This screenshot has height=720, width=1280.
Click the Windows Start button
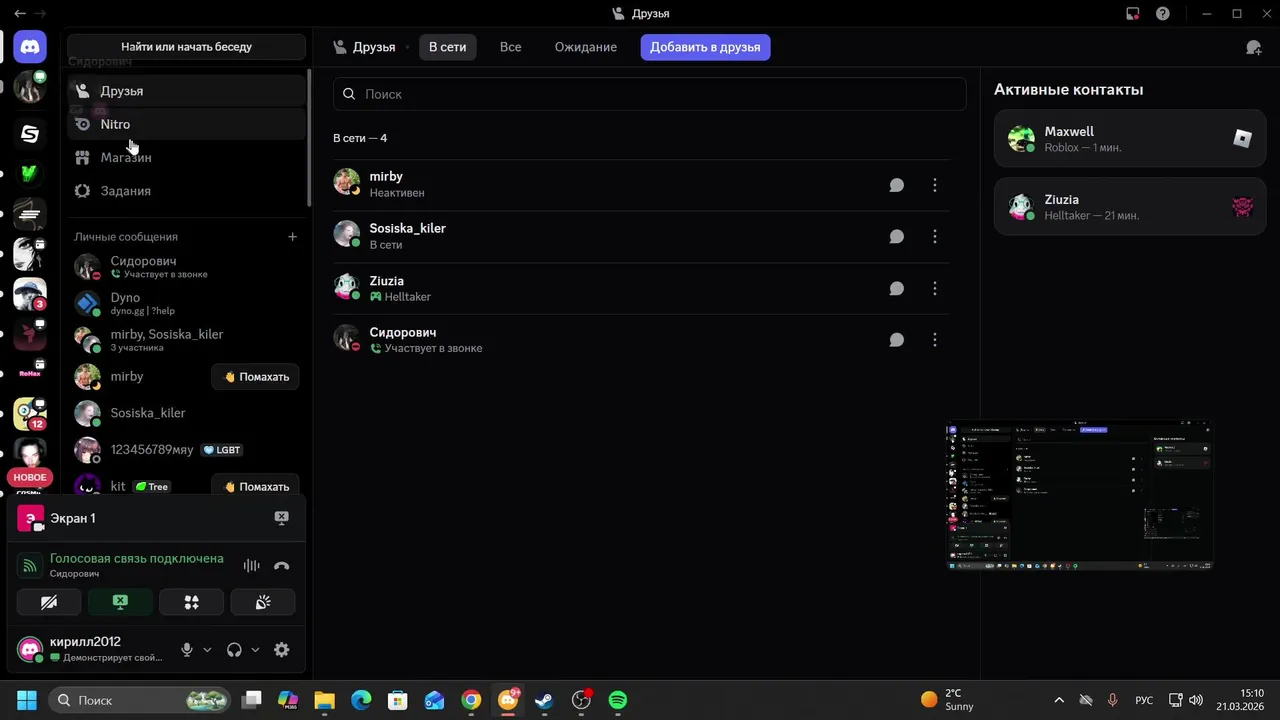coord(27,700)
